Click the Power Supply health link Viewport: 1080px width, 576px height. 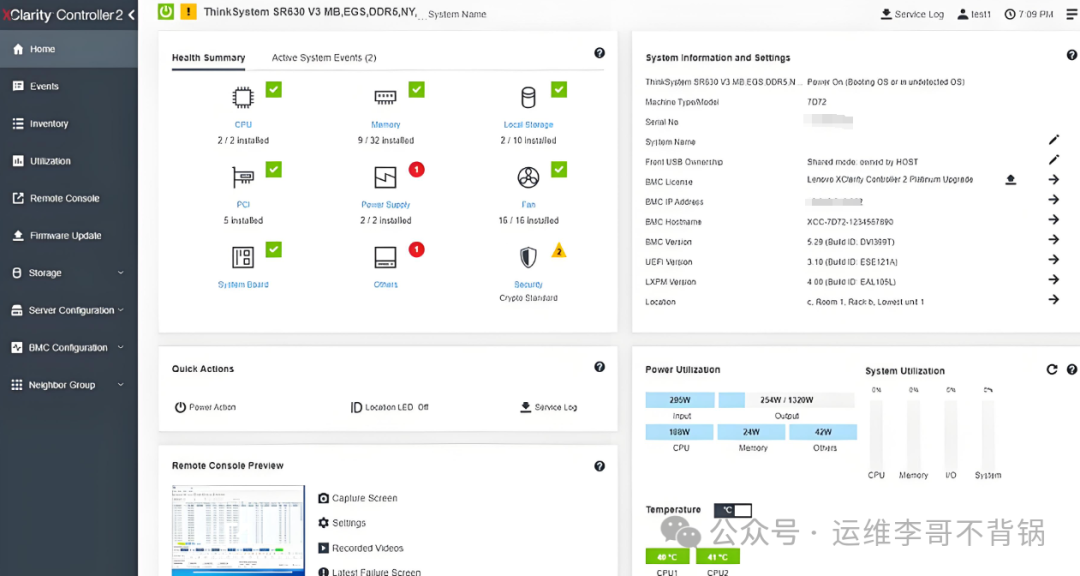click(385, 204)
